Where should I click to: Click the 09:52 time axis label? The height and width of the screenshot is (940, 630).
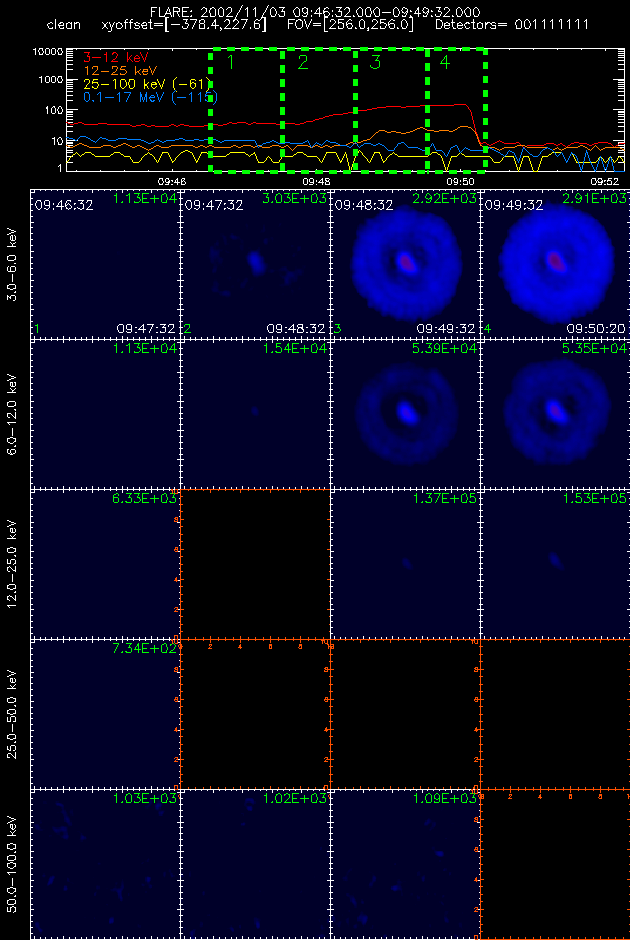point(604,180)
